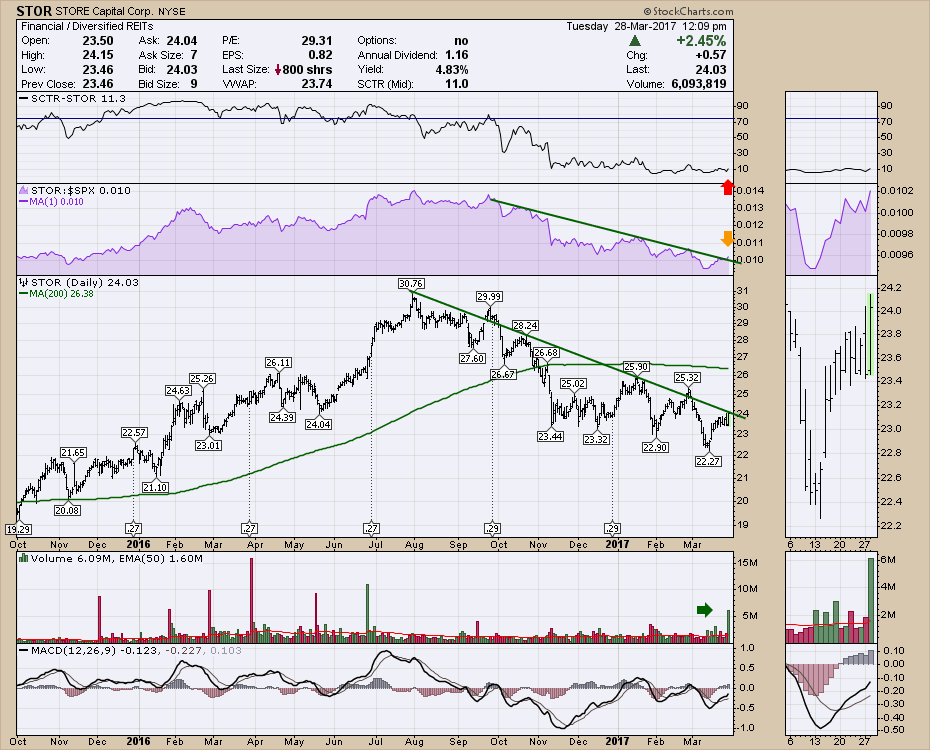
Task: Click the 22.57 price label
Action: pyautogui.click(x=134, y=433)
